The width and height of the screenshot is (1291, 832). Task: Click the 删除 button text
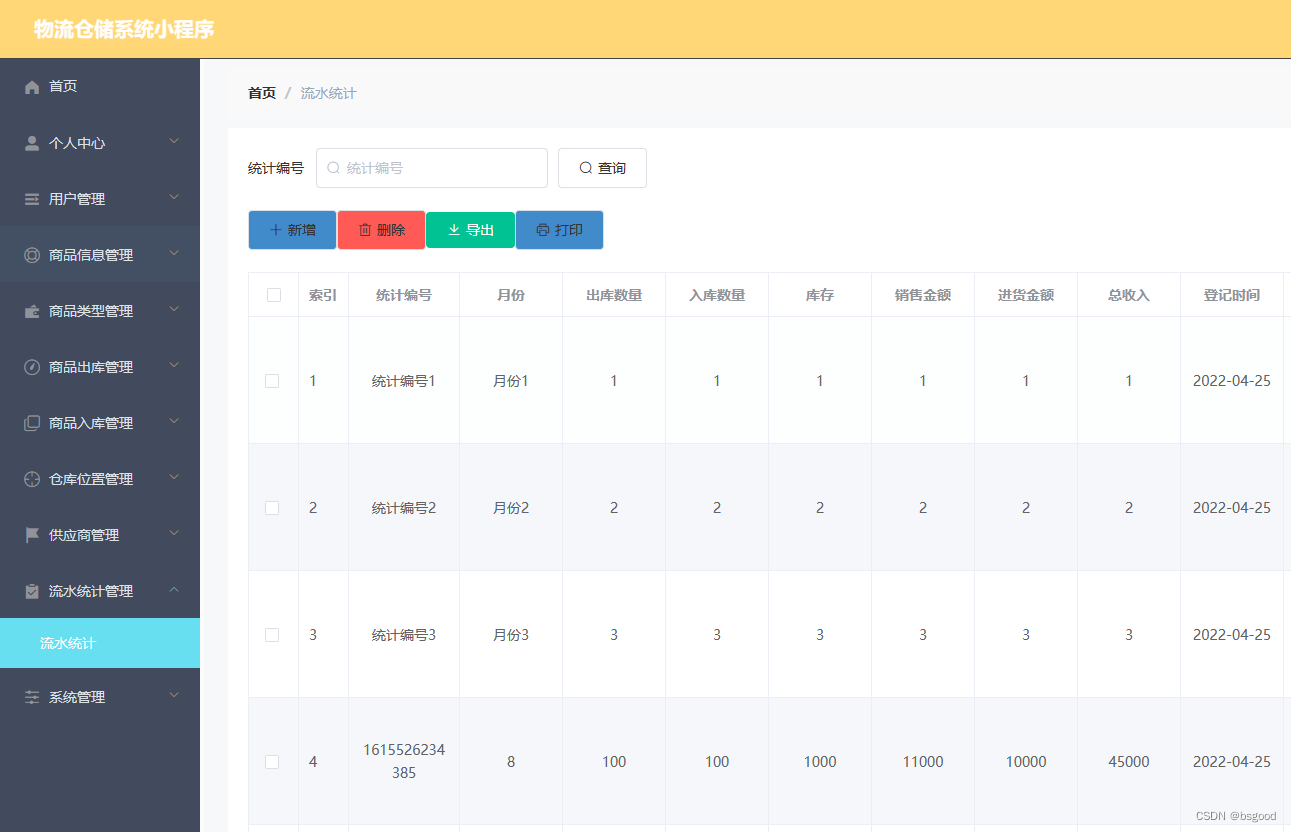[391, 230]
